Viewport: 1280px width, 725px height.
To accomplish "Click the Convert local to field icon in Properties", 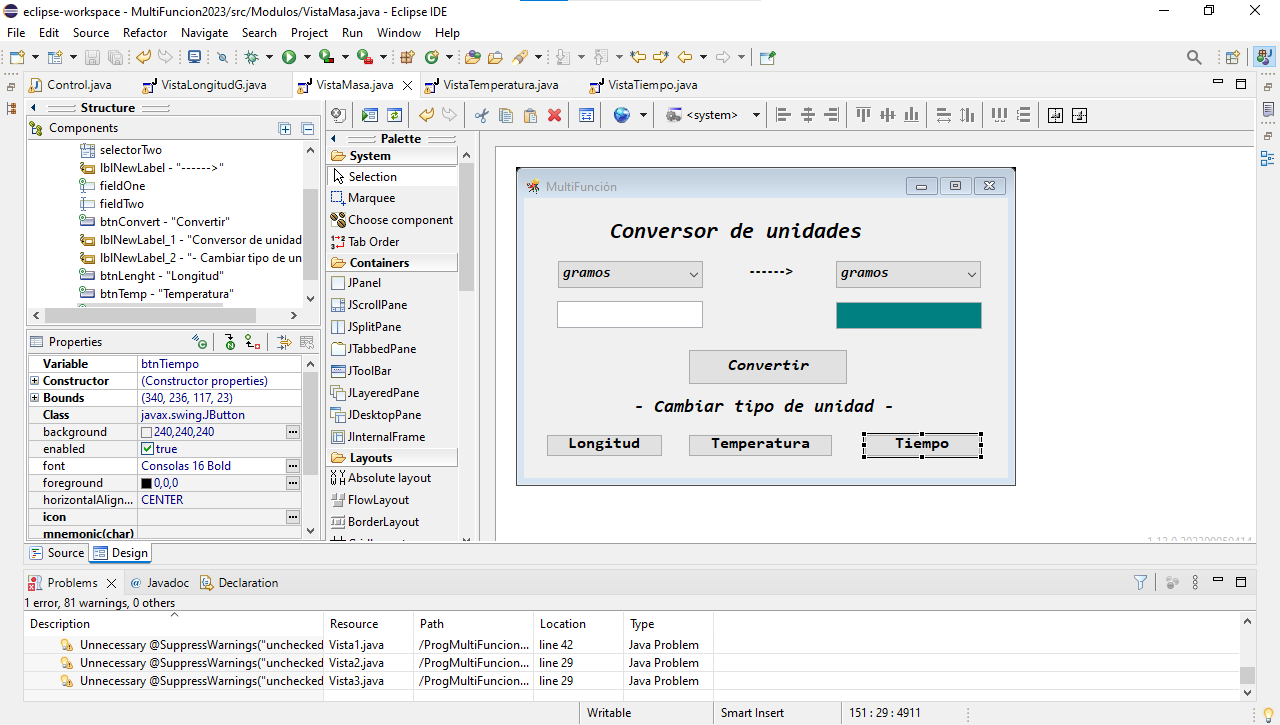I will tap(253, 342).
